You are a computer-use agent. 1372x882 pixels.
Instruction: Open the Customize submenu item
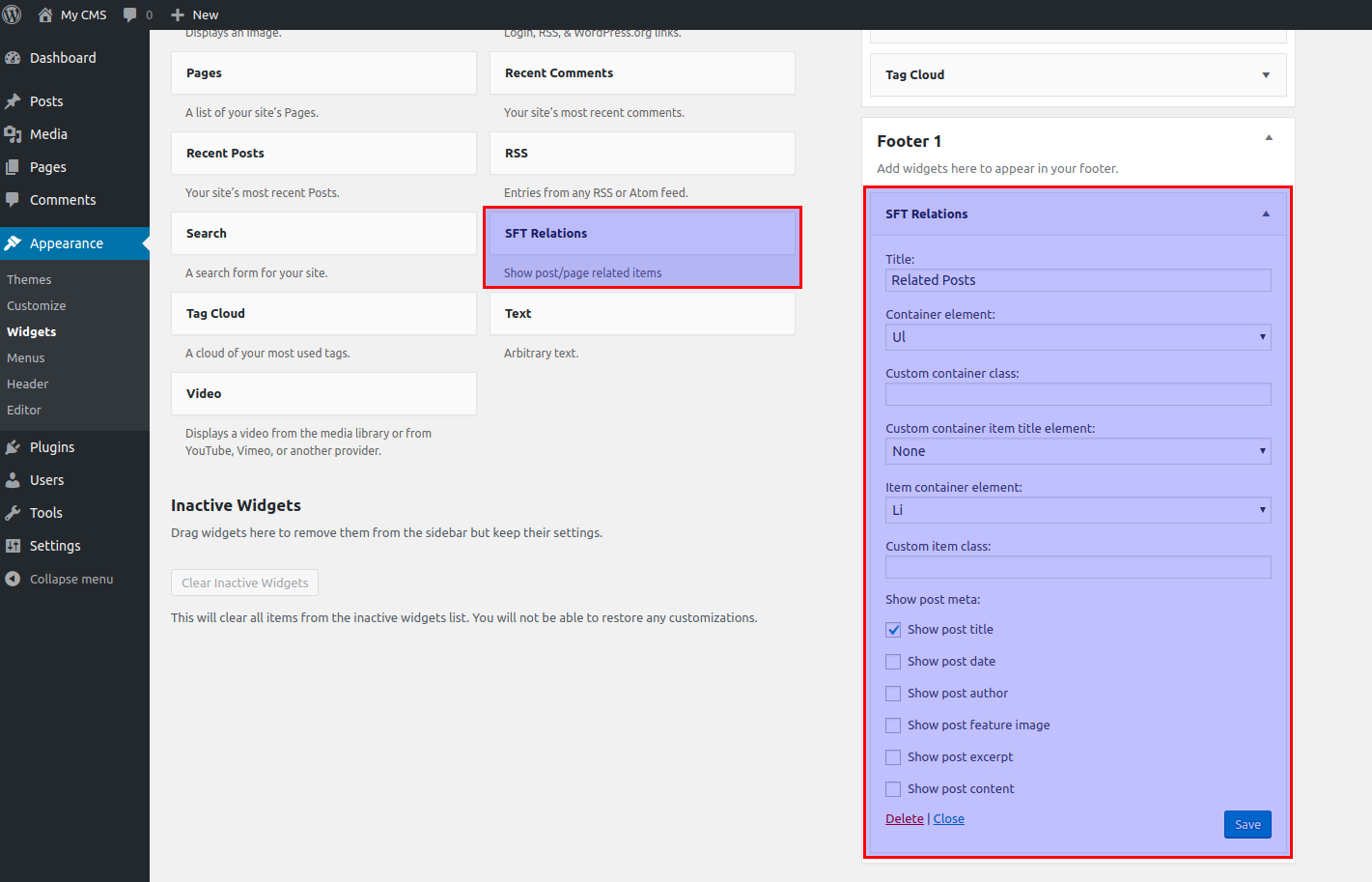37,306
